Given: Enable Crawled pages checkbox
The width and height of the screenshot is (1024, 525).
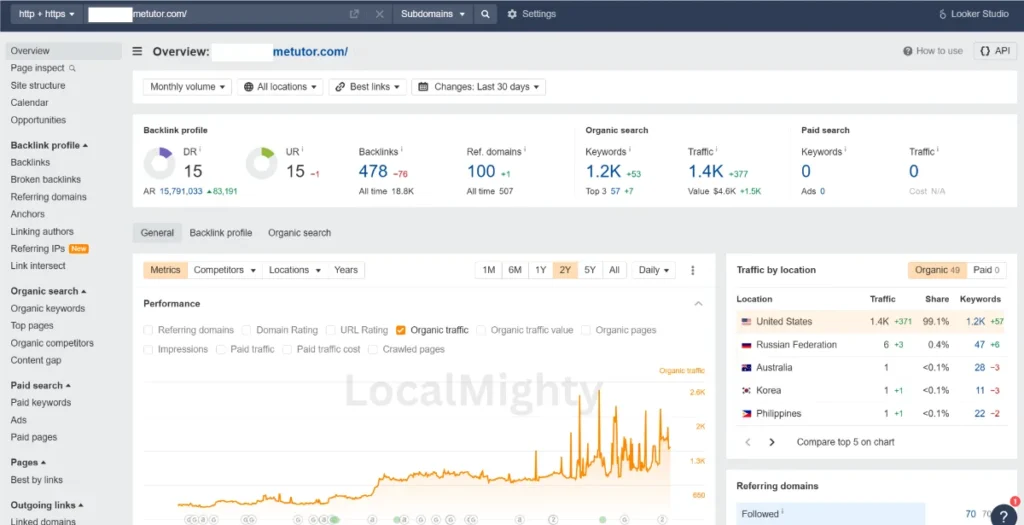Looking at the screenshot, I should pos(373,350).
